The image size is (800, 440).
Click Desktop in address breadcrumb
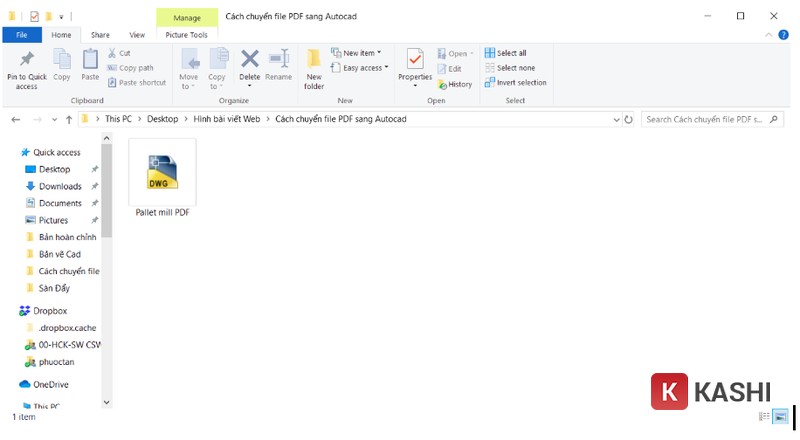[x=163, y=119]
